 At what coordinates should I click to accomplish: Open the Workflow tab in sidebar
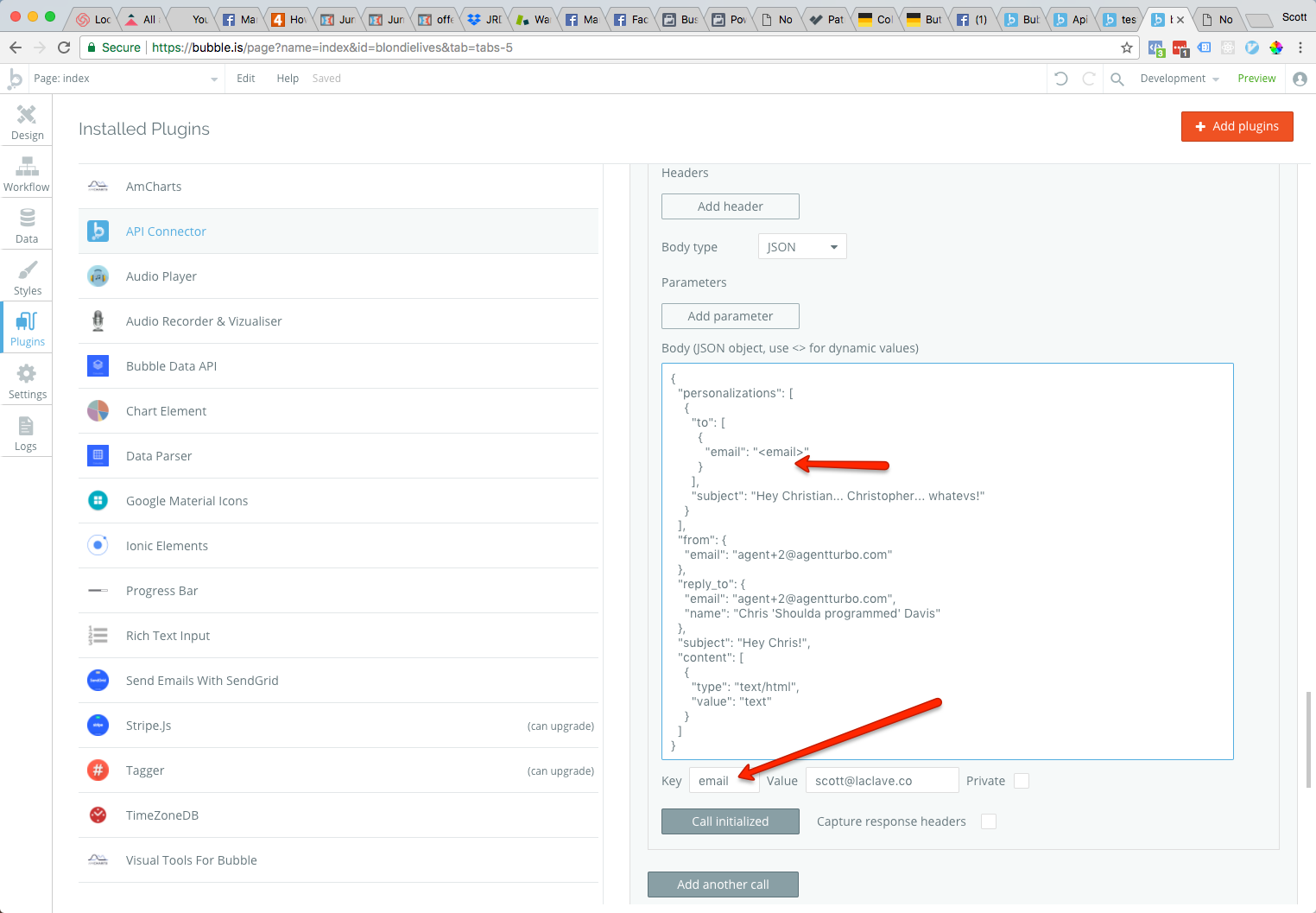[27, 174]
